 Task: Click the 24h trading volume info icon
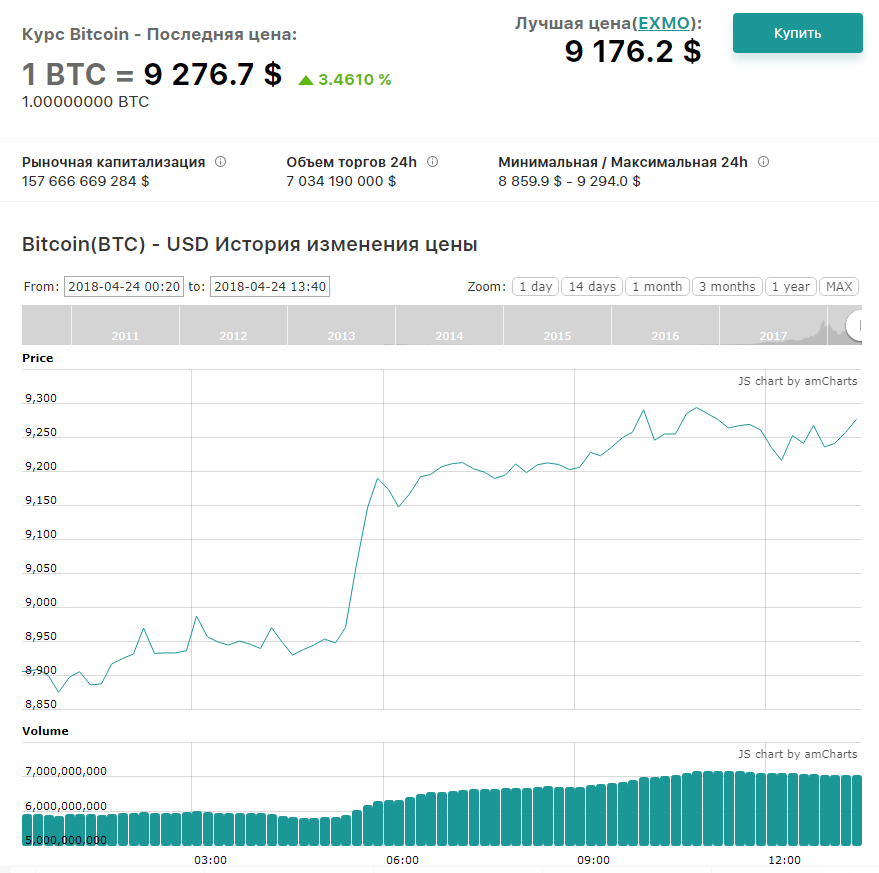(x=432, y=162)
